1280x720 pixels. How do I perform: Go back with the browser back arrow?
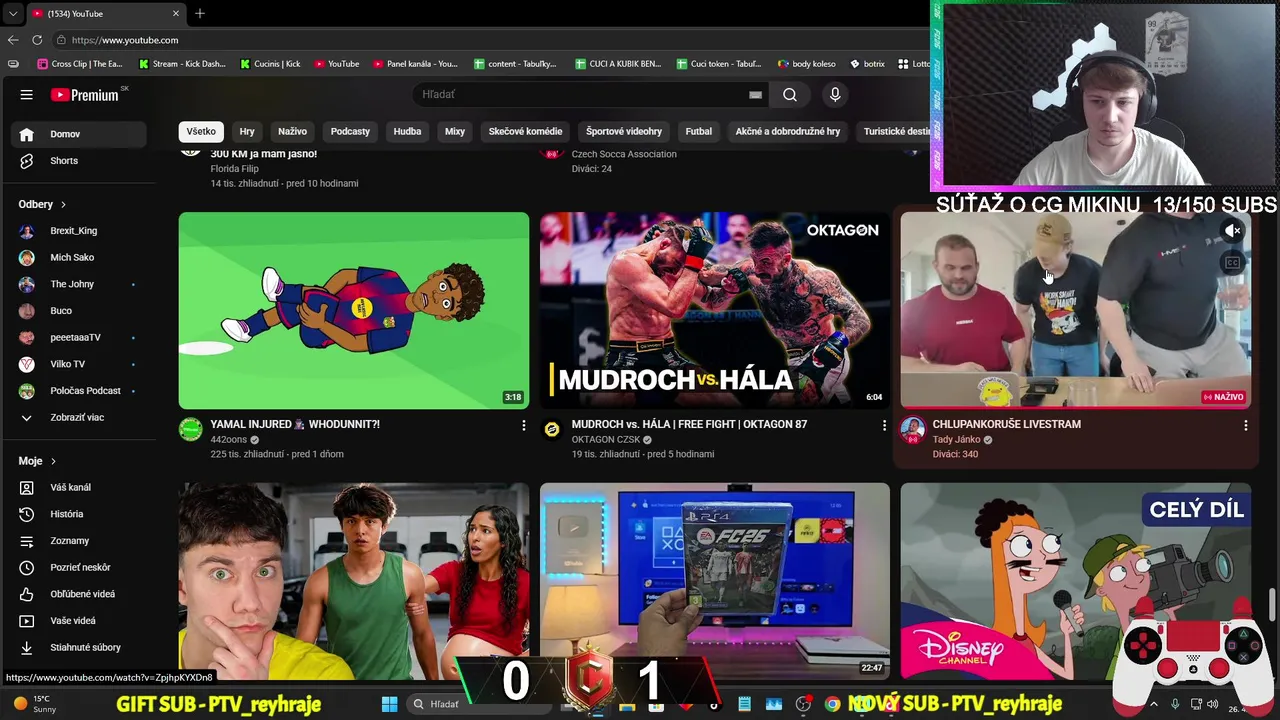point(13,40)
